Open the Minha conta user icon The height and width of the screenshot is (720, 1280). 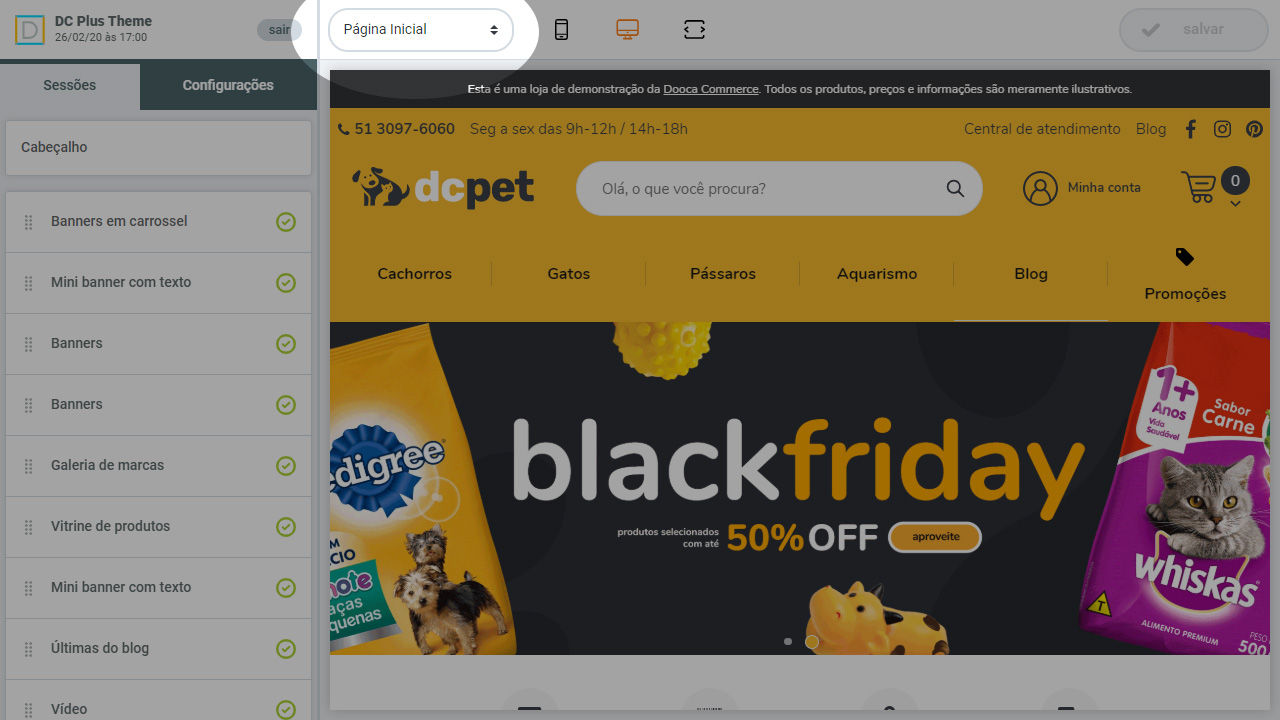(x=1040, y=188)
